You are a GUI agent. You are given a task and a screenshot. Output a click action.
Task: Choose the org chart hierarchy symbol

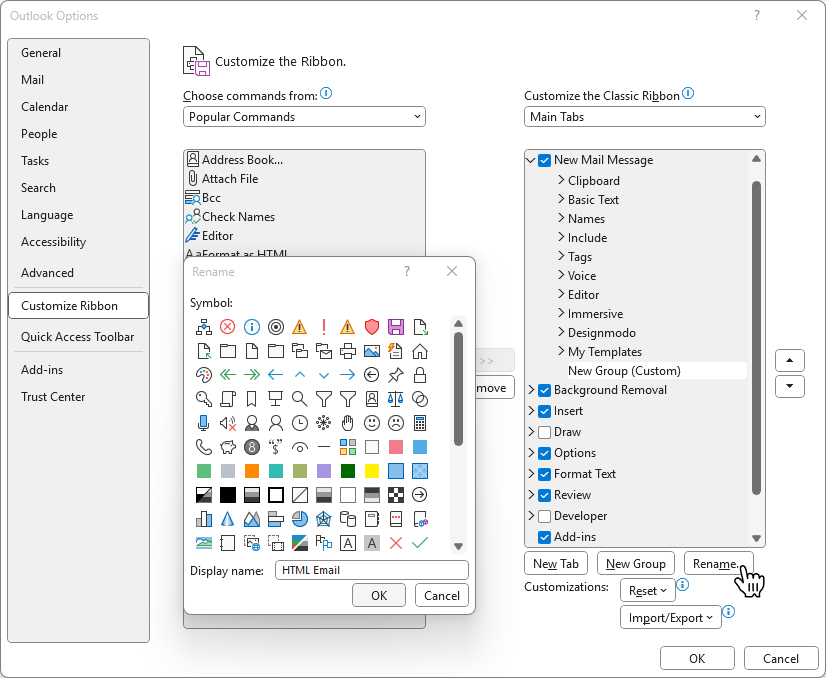click(204, 327)
